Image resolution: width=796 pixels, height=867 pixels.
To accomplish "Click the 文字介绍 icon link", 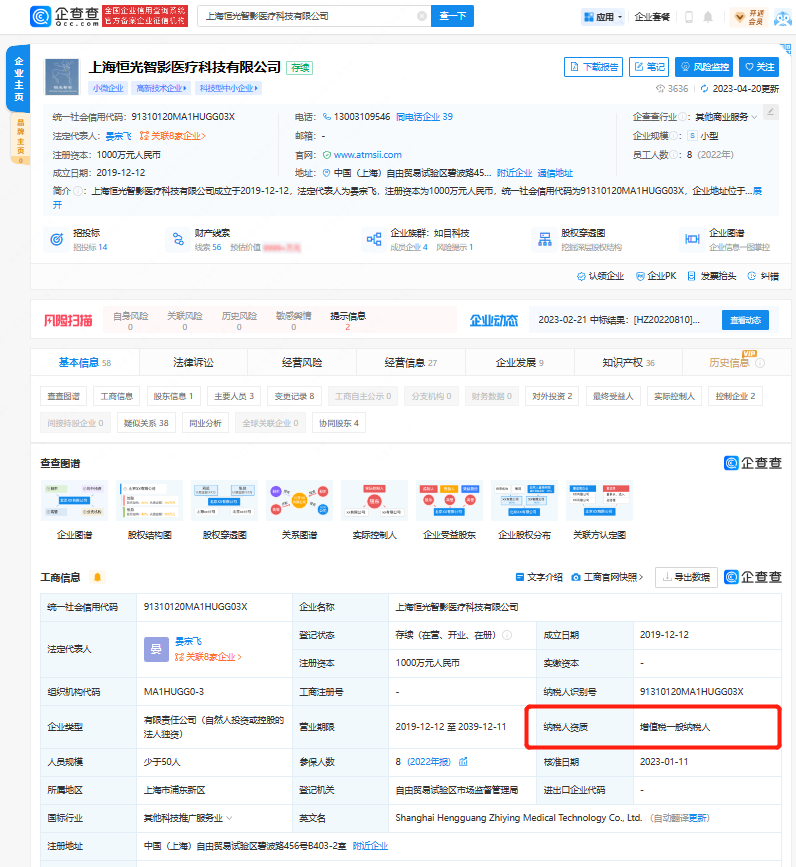I will pos(539,577).
